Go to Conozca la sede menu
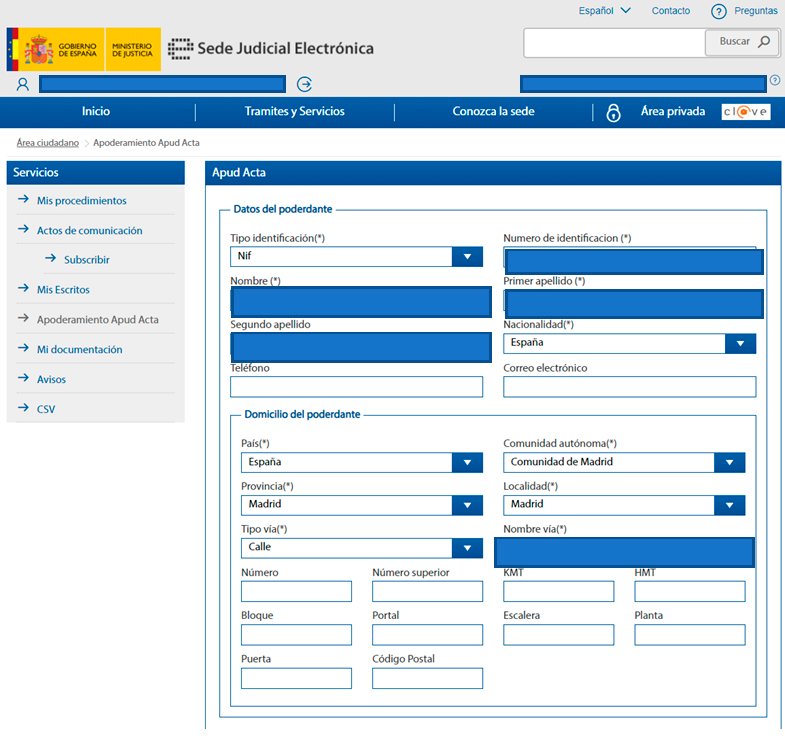Image resolution: width=785 pixels, height=738 pixels. click(x=493, y=112)
